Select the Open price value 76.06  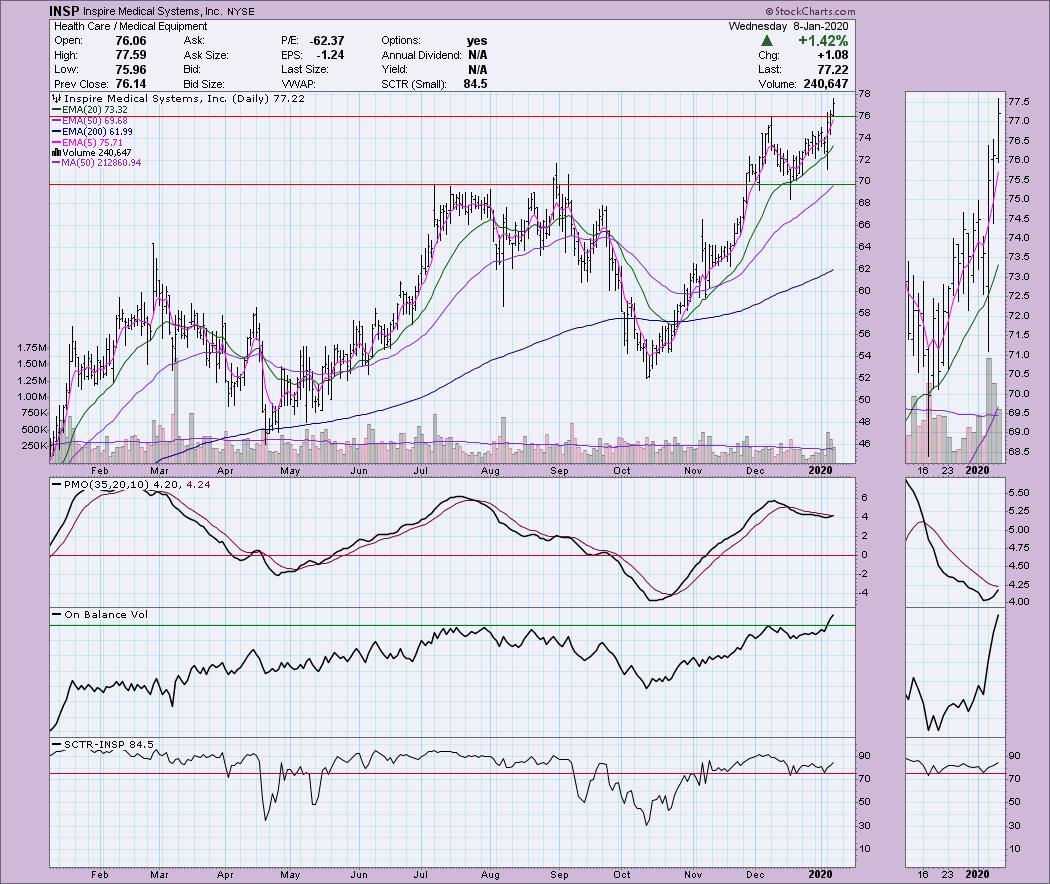coord(131,41)
